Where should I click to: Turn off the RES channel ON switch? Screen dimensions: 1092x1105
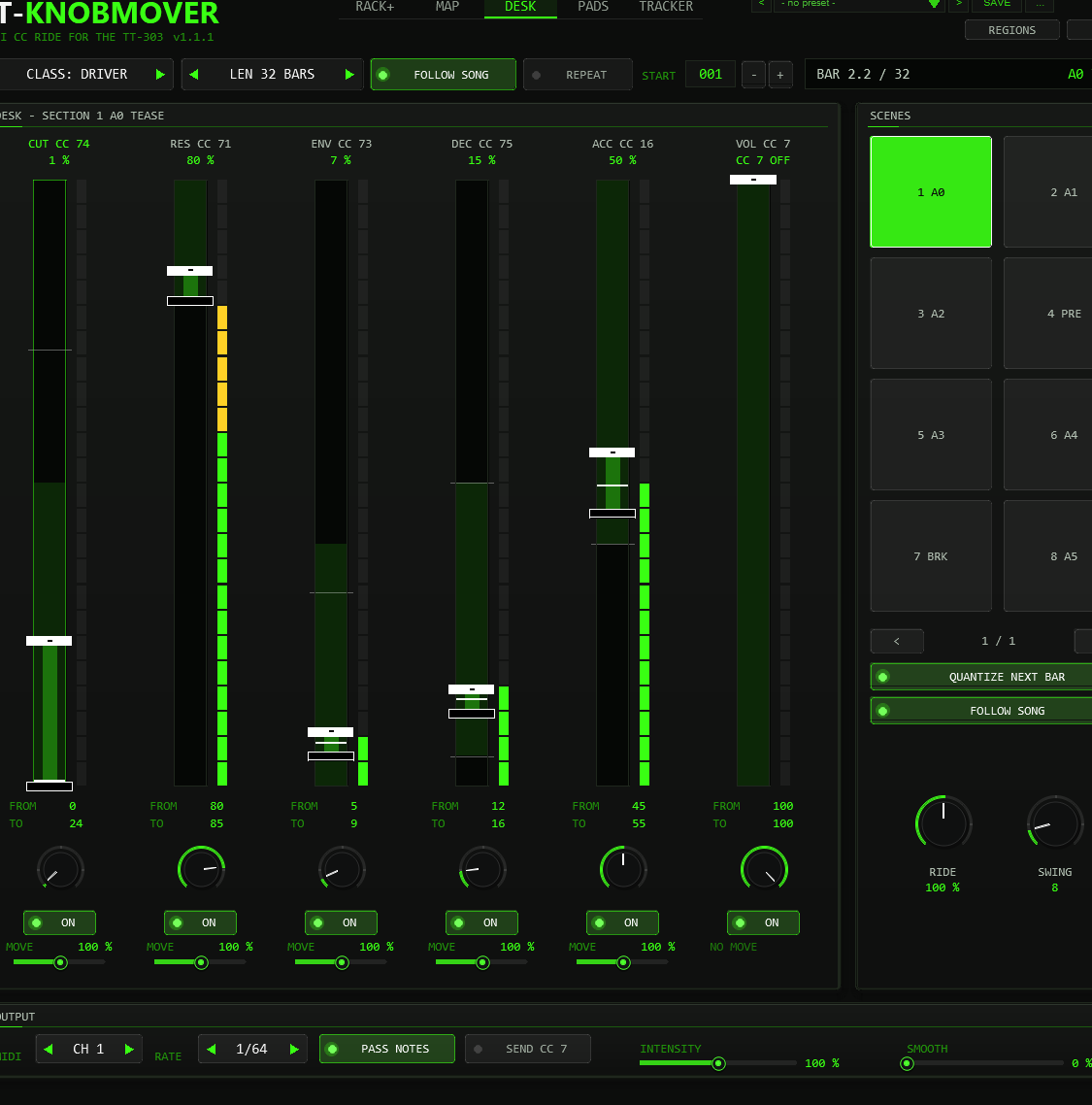coord(200,923)
